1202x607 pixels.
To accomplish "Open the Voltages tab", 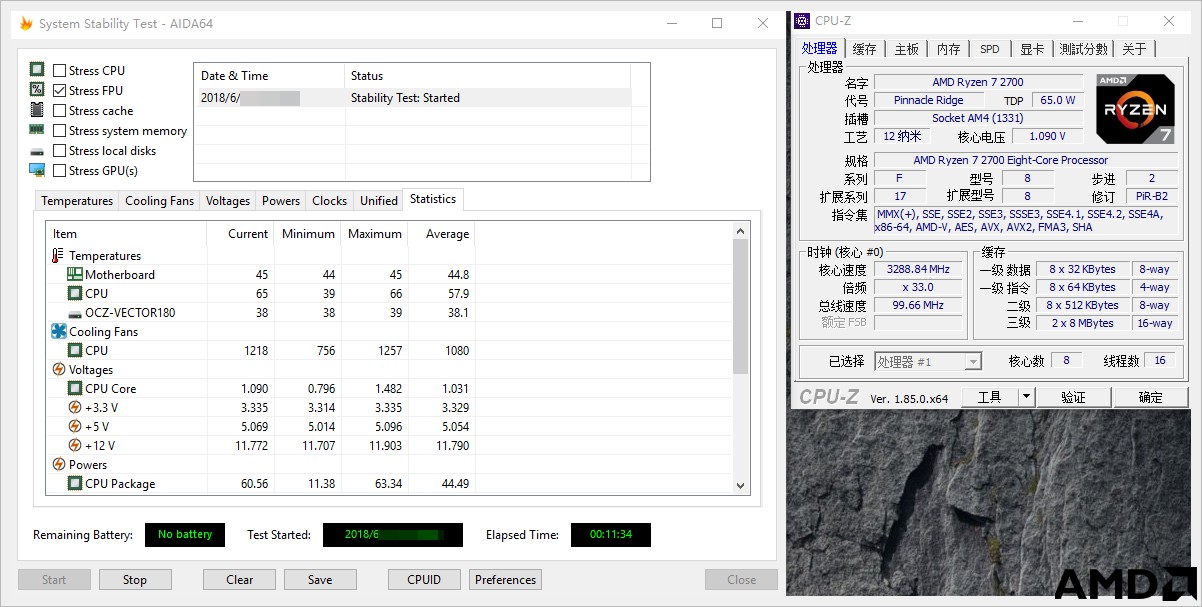I will (228, 201).
